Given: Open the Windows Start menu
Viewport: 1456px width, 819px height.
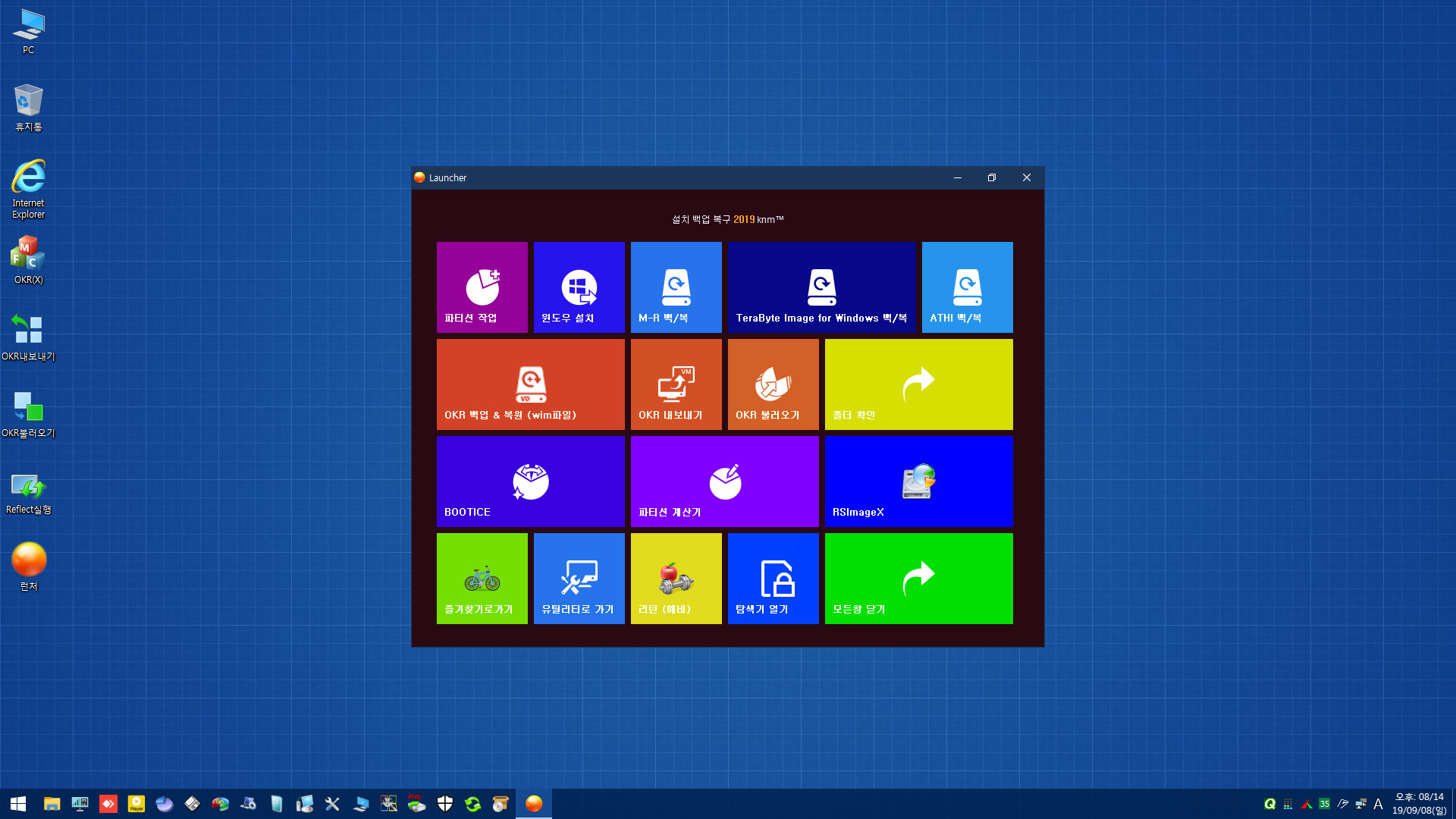Looking at the screenshot, I should tap(18, 804).
